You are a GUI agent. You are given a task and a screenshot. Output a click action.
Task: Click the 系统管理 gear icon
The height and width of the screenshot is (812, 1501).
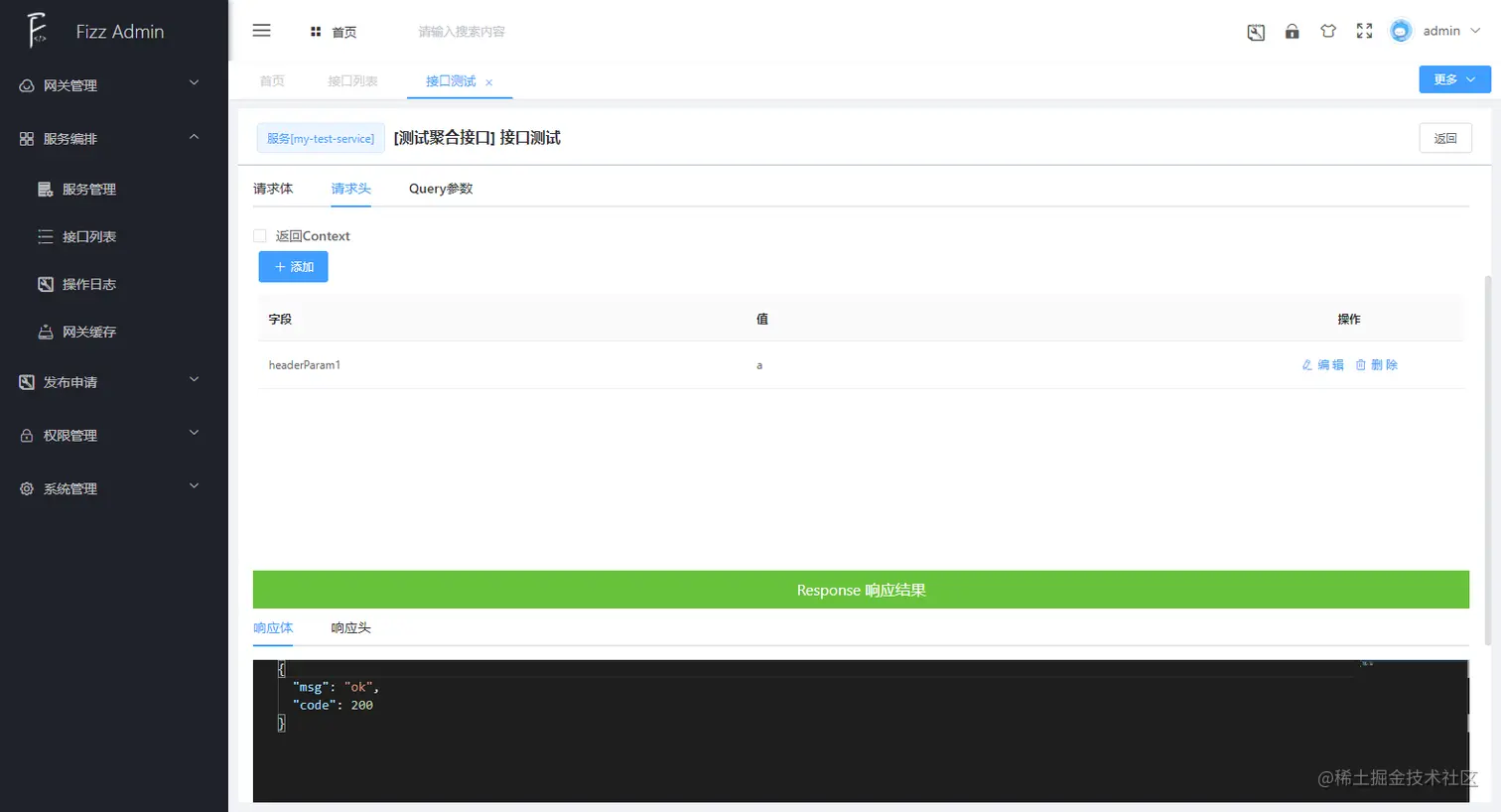tap(27, 489)
